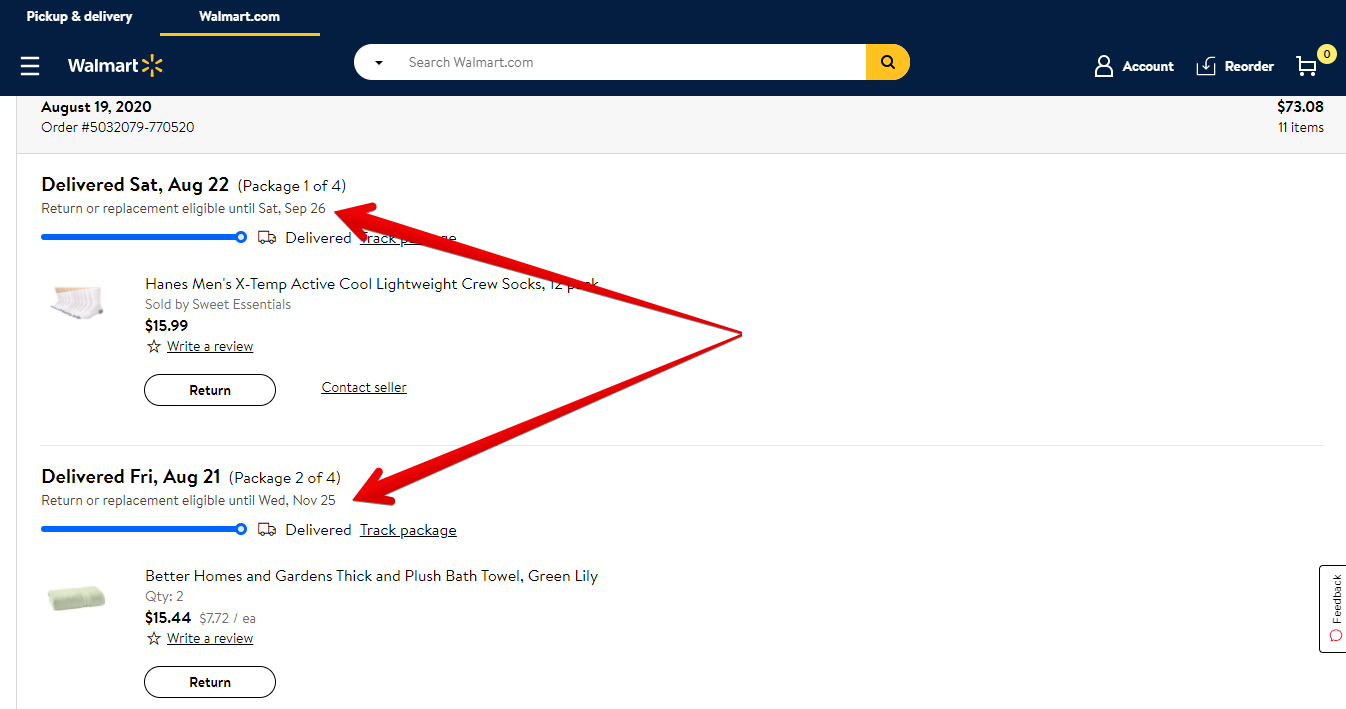
Task: Click star icon beside towel review link
Action: (x=154, y=638)
